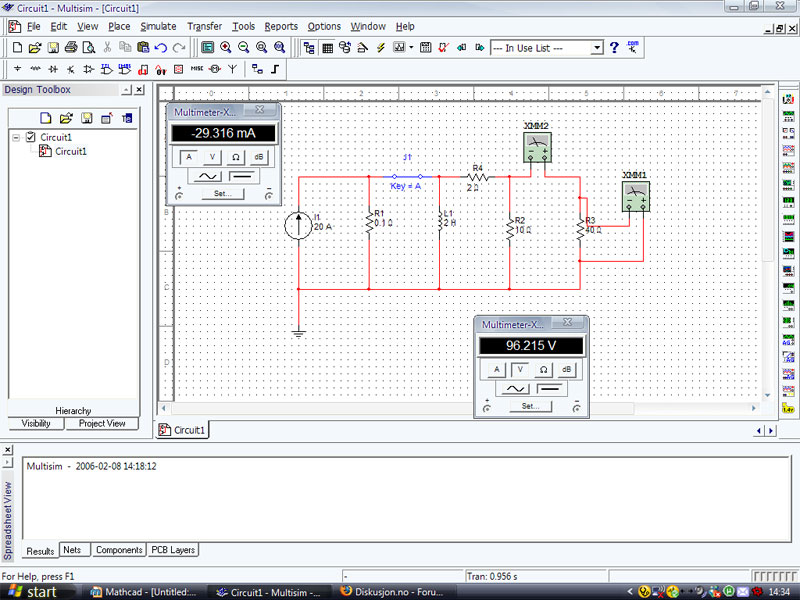Viewport: 800px width, 600px height.
Task: Click the Zoom In magnifier icon
Action: pos(225,47)
